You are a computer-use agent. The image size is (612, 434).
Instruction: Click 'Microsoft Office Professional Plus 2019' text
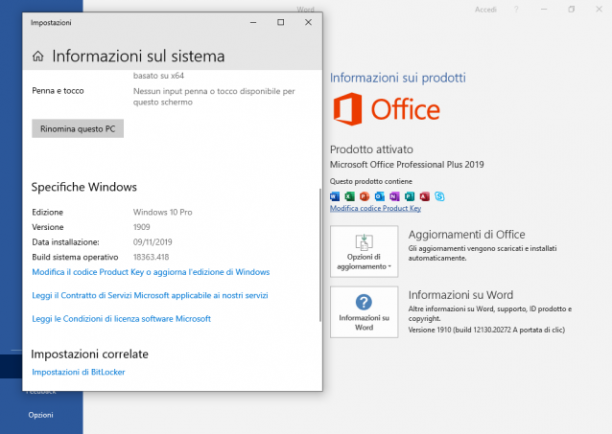(407, 165)
